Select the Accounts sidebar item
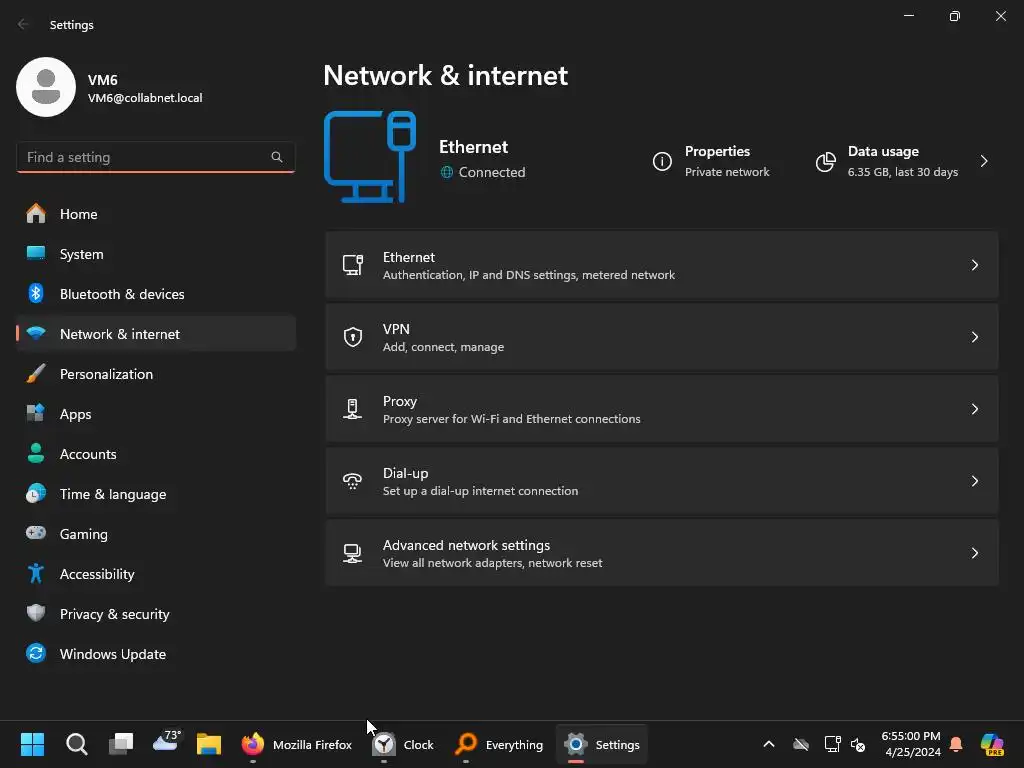1024x768 pixels. pos(88,454)
